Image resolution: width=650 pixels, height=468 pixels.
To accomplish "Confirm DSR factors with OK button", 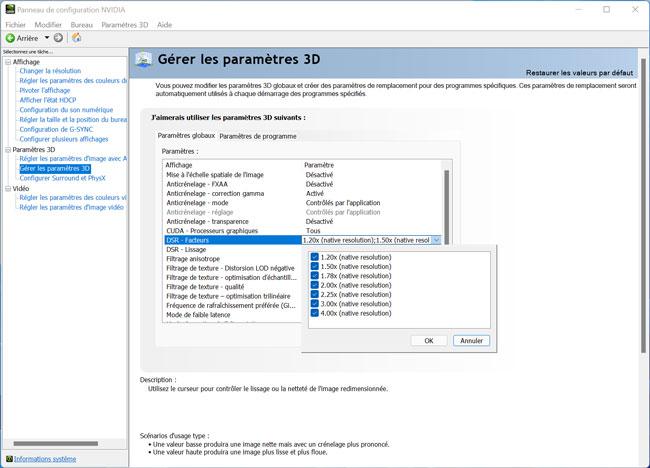I will pos(428,340).
